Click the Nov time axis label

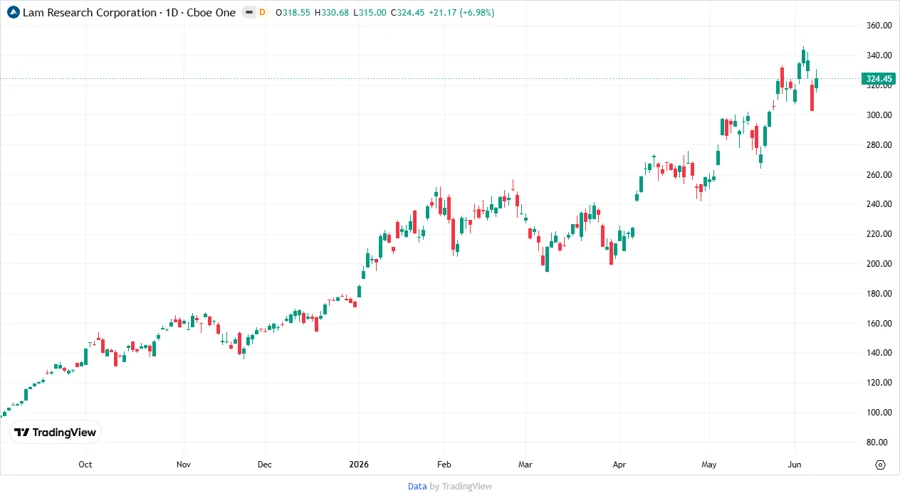[x=183, y=464]
